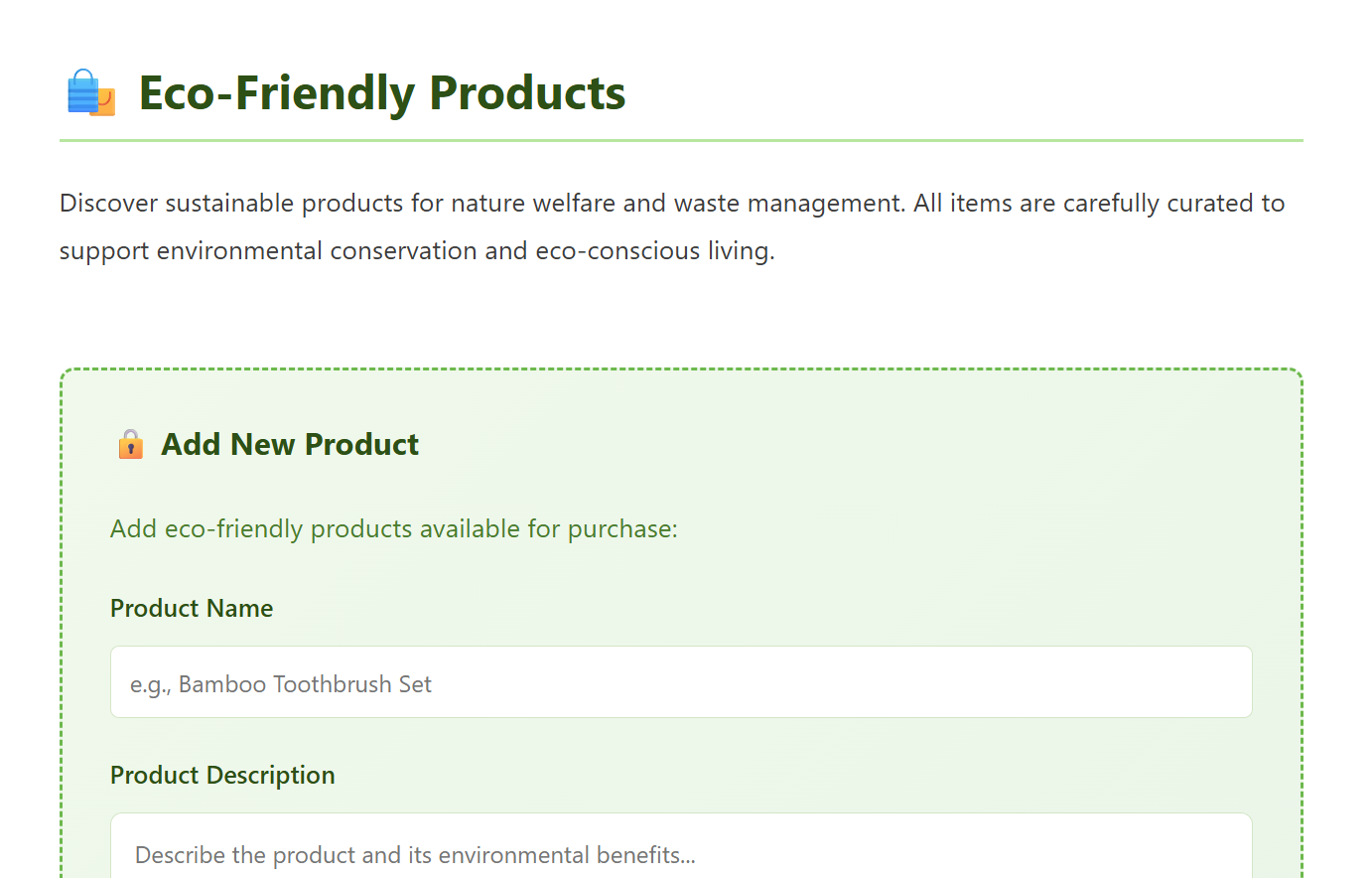The height and width of the screenshot is (878, 1372).
Task: Click the 'Discover sustainable products' intro line
Action: [x=671, y=204]
